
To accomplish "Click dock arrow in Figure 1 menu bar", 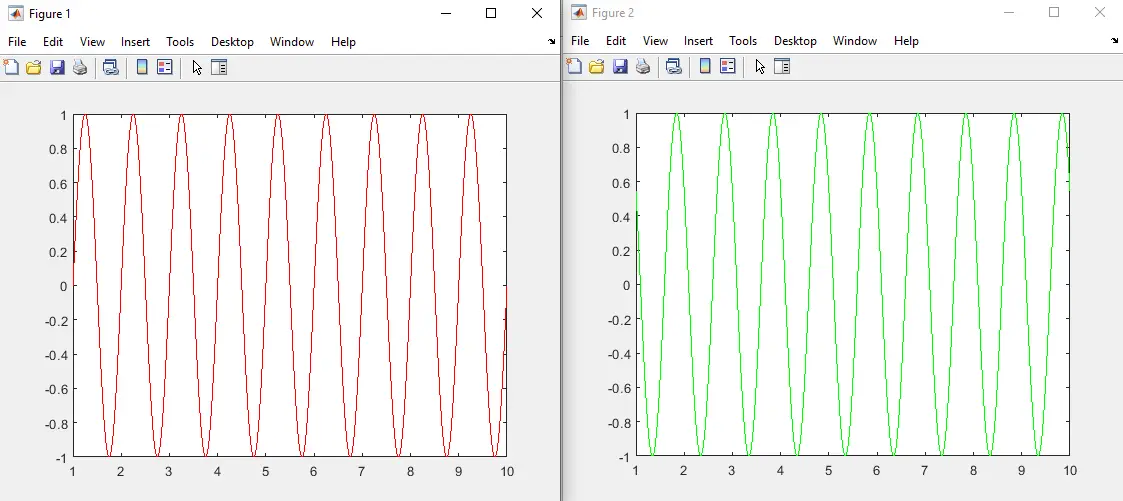I will (551, 42).
